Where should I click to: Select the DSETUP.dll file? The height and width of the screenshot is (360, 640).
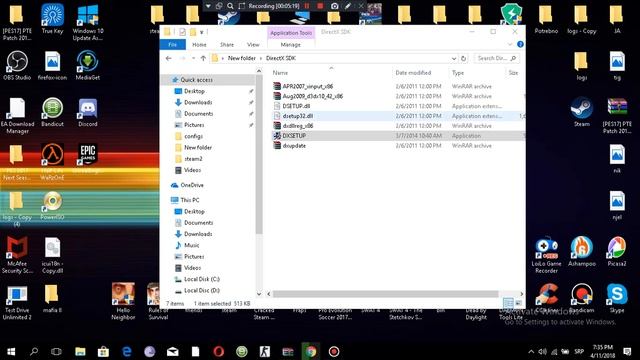pos(296,106)
